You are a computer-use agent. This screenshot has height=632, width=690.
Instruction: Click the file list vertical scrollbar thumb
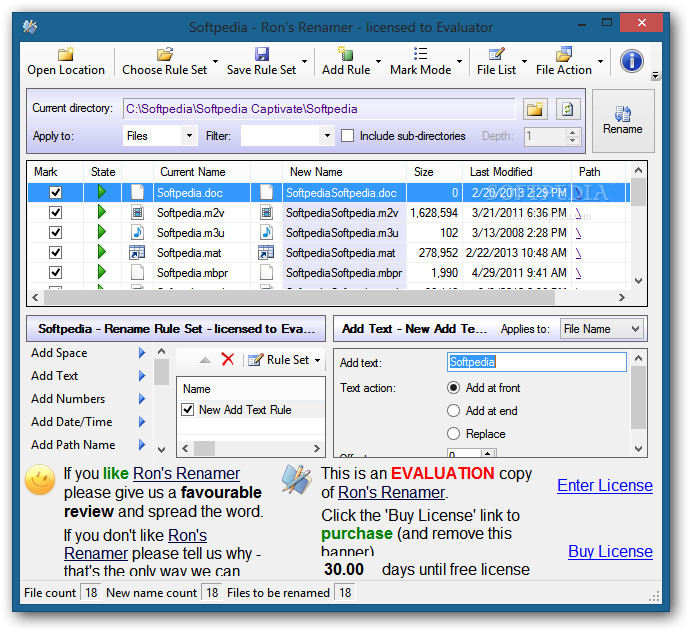(x=639, y=192)
